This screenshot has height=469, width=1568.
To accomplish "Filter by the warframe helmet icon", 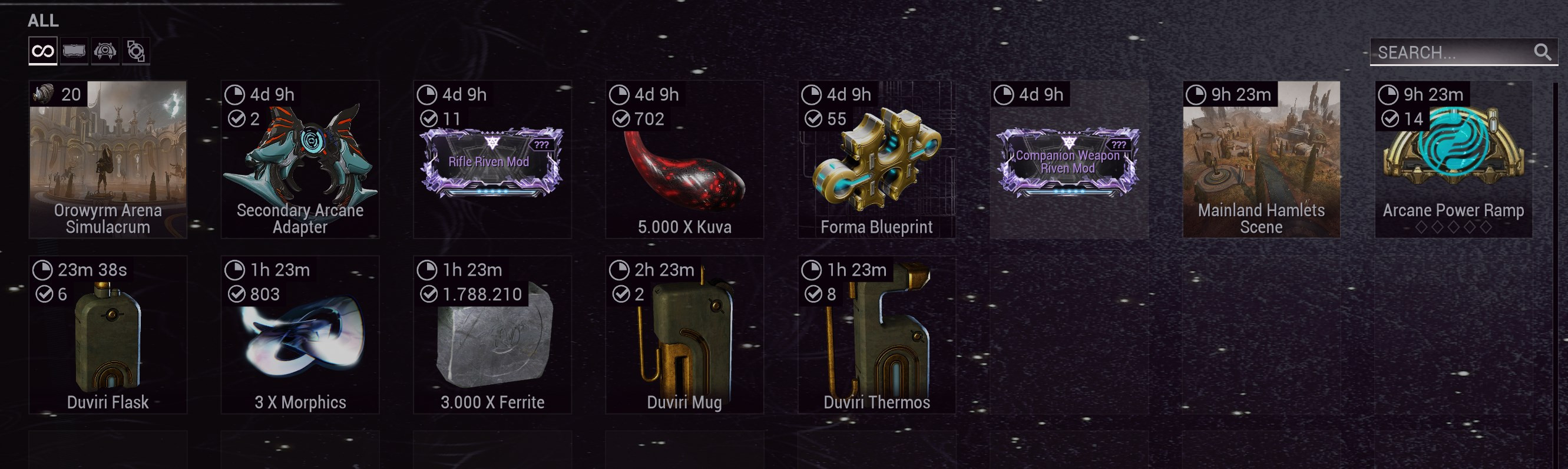I will (x=105, y=51).
